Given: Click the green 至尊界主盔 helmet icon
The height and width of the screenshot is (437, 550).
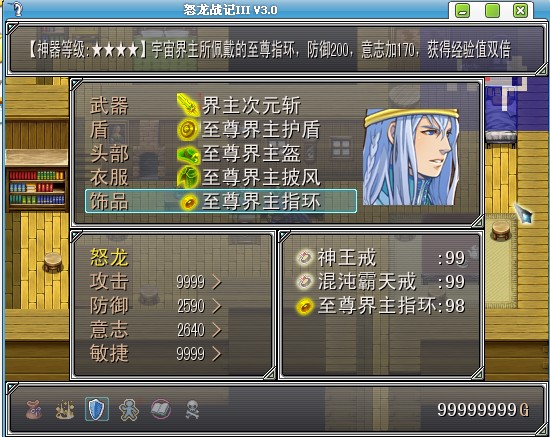Looking at the screenshot, I should tap(188, 154).
